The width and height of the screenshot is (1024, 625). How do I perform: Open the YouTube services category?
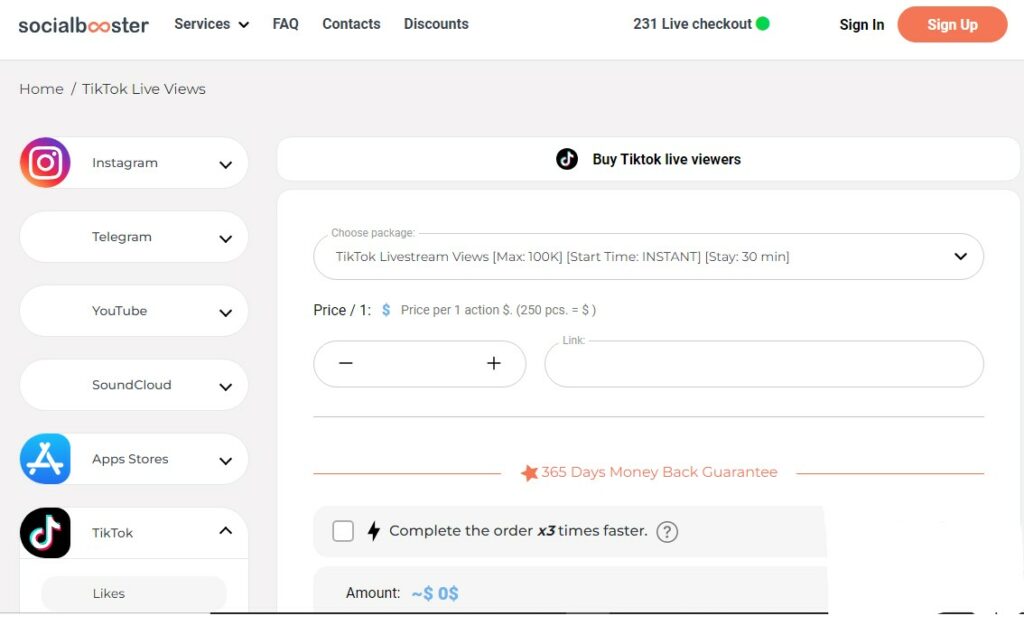point(134,311)
